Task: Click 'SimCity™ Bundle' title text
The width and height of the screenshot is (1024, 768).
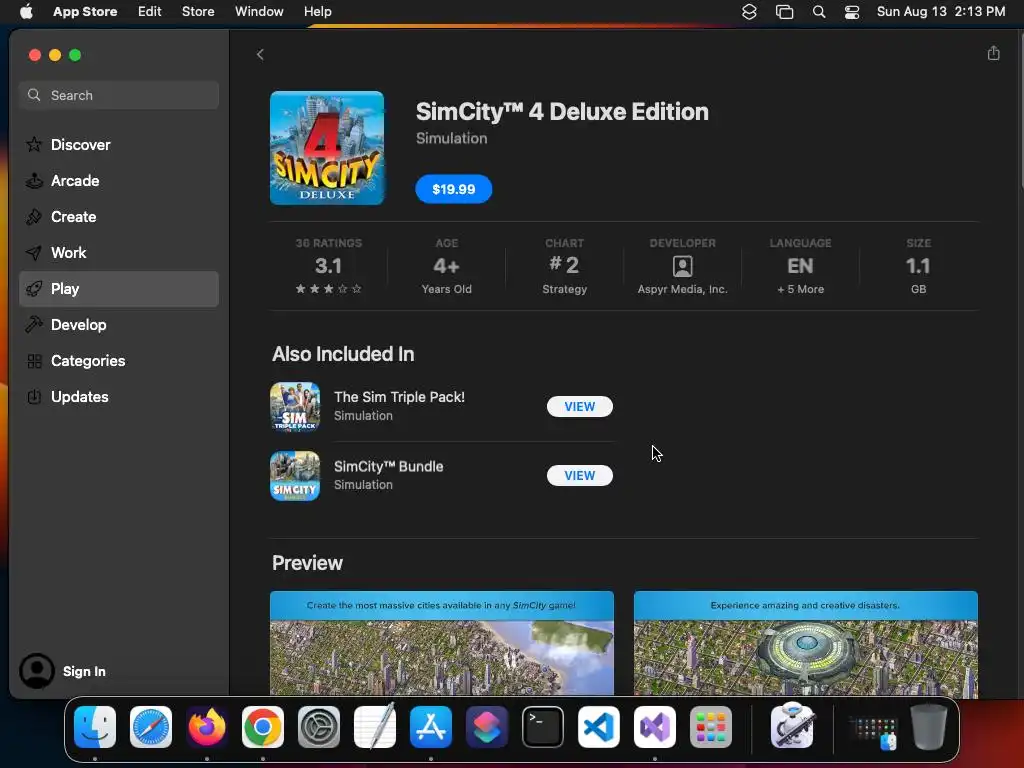Action: (x=389, y=466)
